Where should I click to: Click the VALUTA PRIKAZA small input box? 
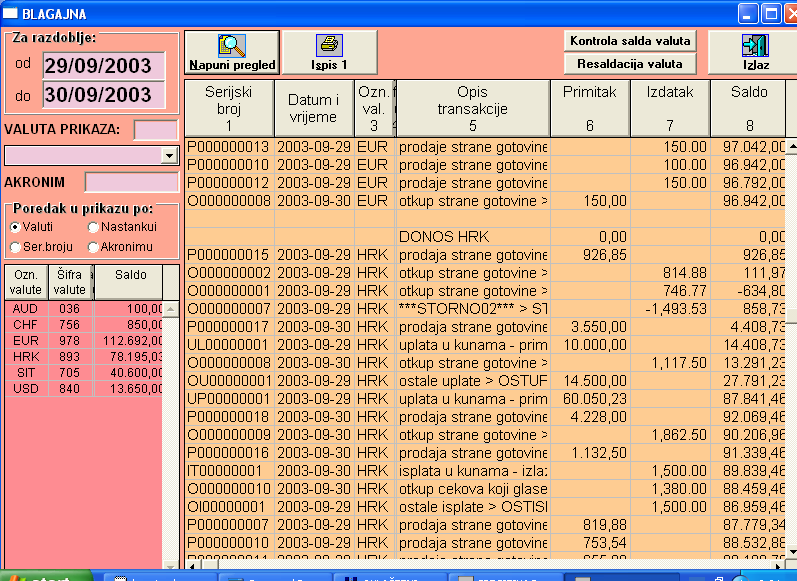pyautogui.click(x=154, y=129)
